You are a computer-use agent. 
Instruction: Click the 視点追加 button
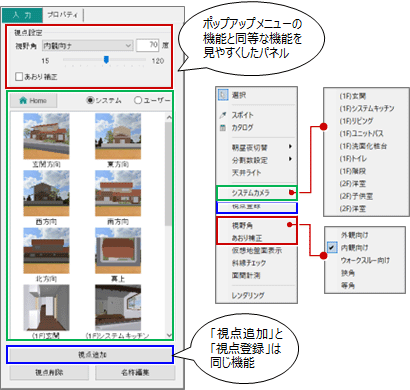click(x=90, y=354)
